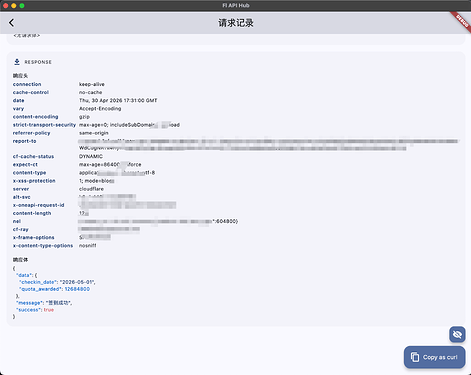Click the Copy as curl button

click(x=434, y=357)
